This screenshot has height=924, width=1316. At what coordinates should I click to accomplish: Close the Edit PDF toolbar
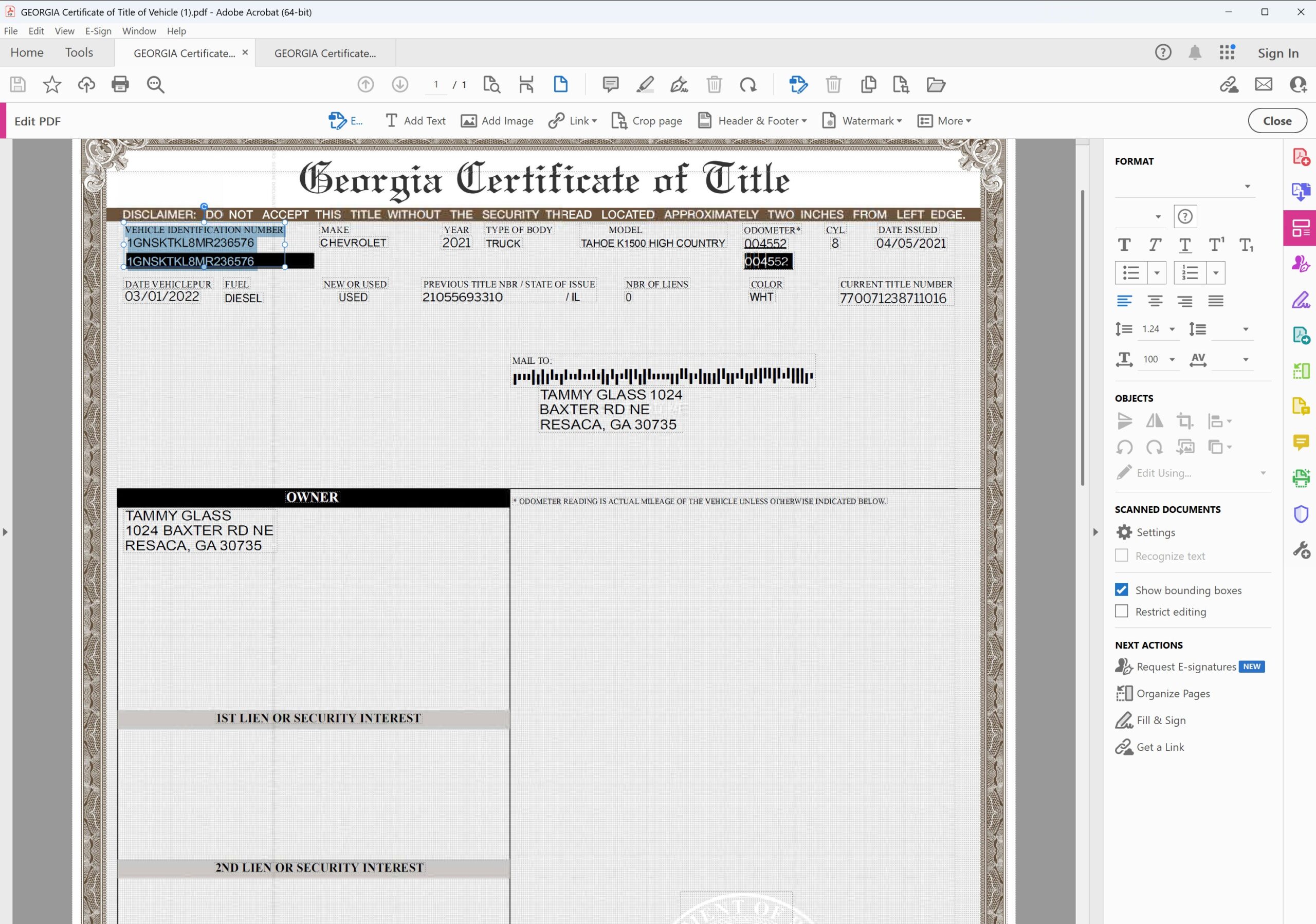pyautogui.click(x=1277, y=121)
